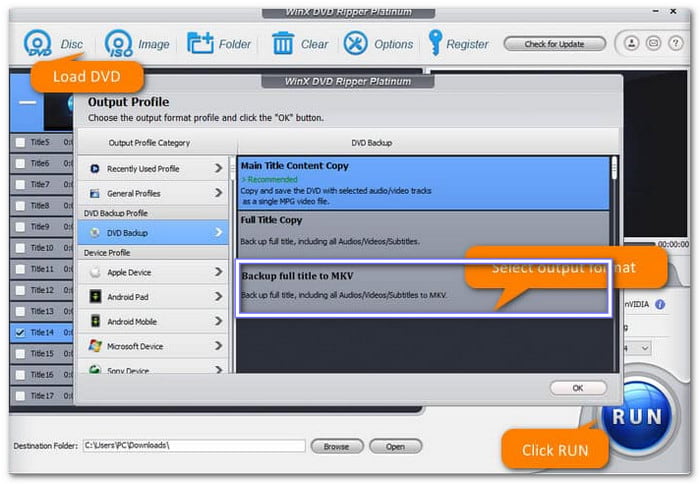Click OK in Output Profile dialog

pyautogui.click(x=577, y=388)
